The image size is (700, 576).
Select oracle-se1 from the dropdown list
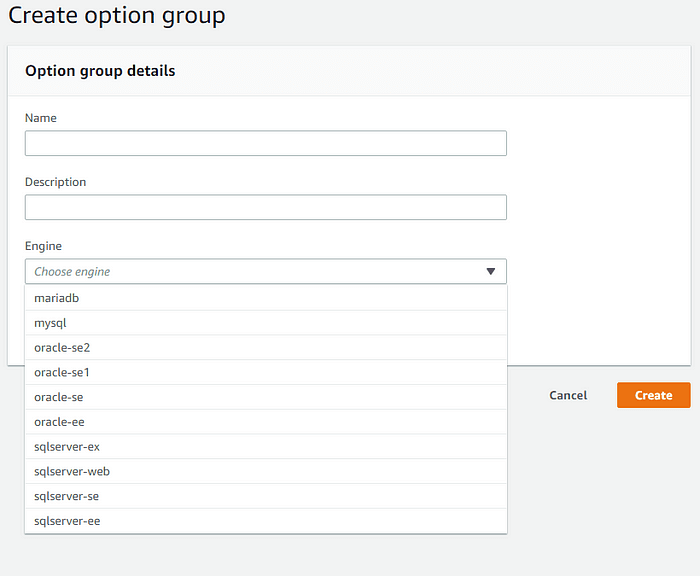pos(266,372)
